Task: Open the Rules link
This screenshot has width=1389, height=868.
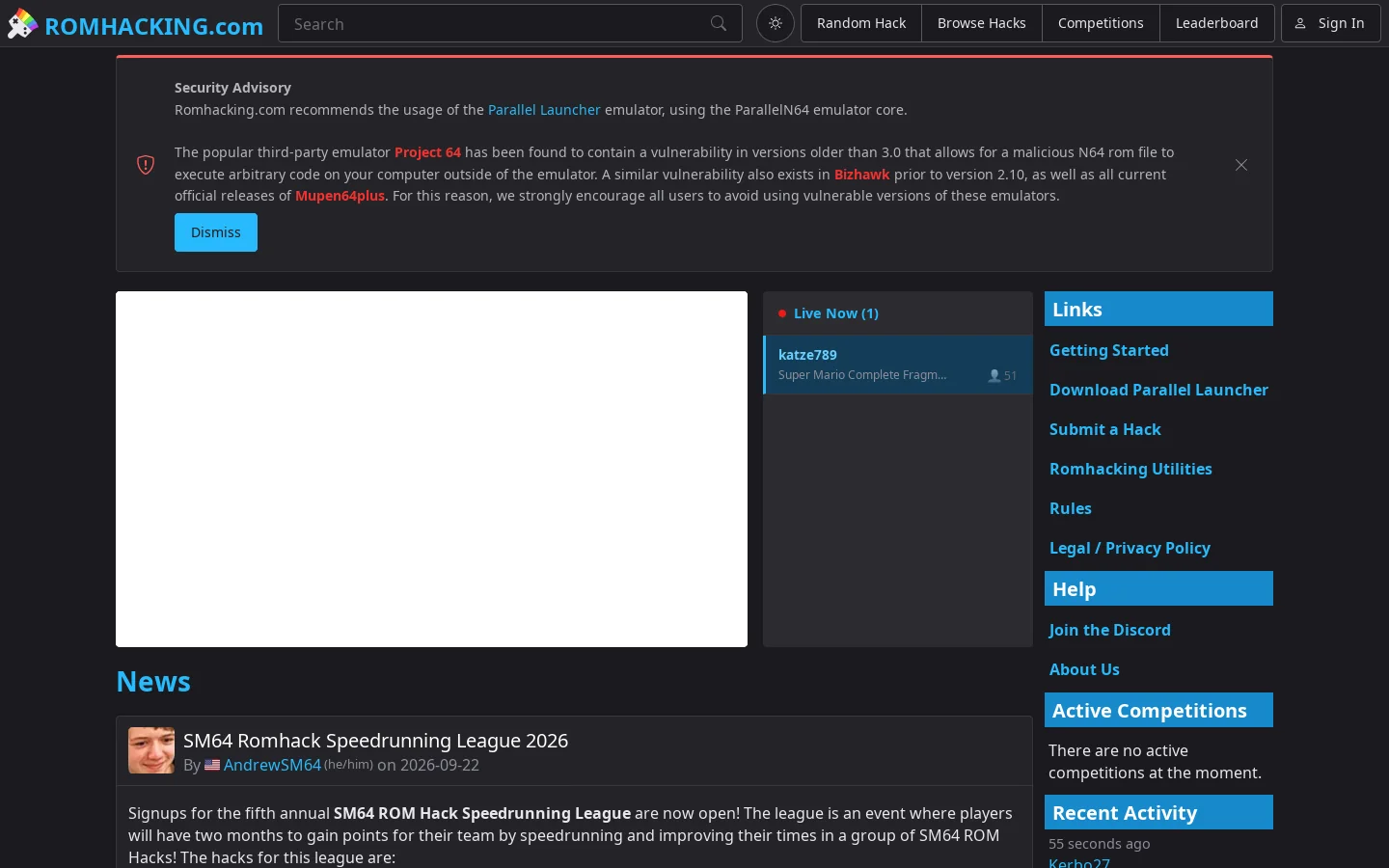Action: [1071, 508]
